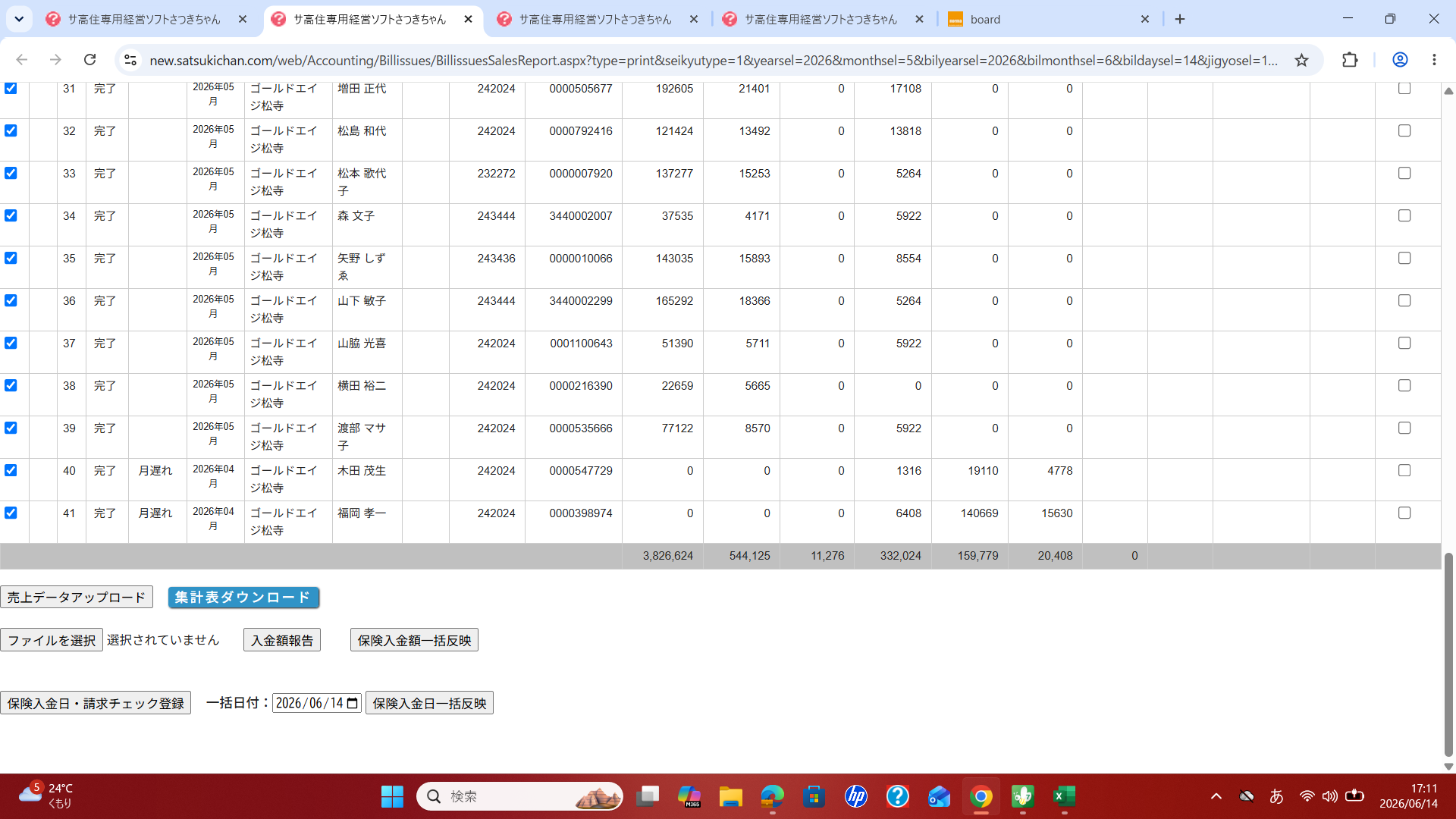Select the total amount 3,826,624

coord(667,556)
